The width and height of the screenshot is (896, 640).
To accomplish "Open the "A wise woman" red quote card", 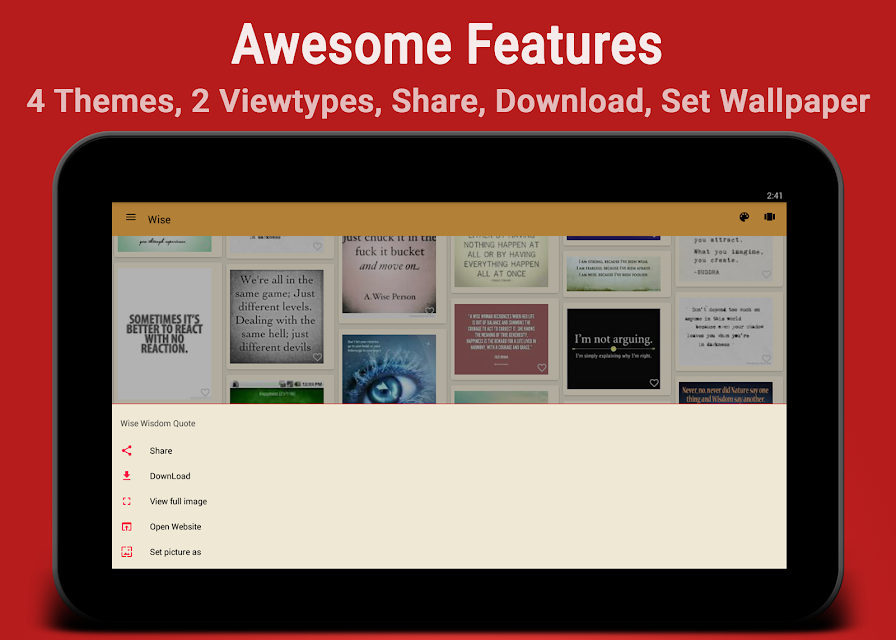I will coord(501,339).
